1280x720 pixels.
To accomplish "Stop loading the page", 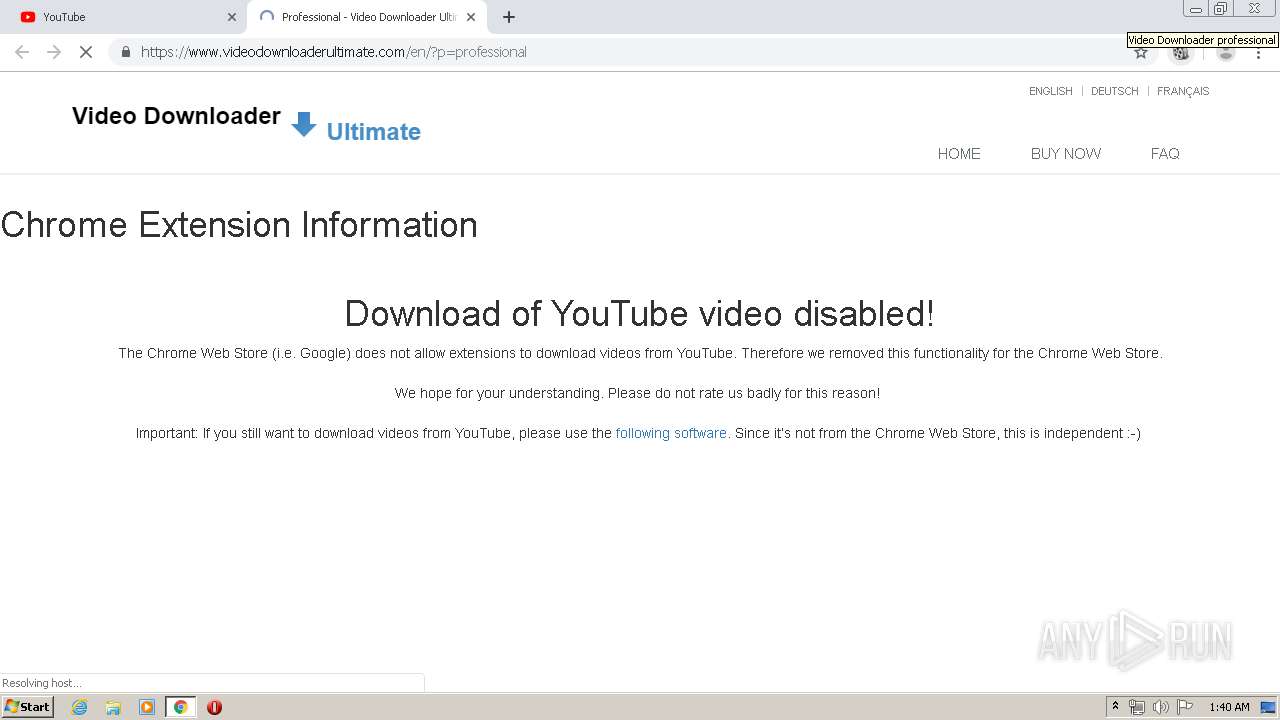I will click(86, 52).
